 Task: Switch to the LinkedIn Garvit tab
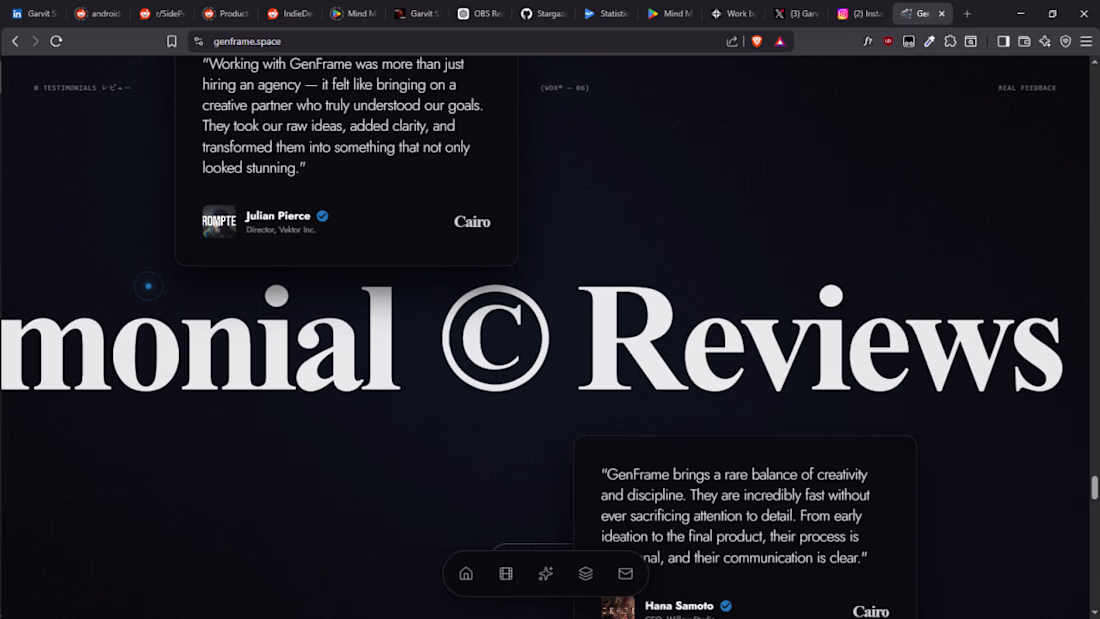(35, 13)
